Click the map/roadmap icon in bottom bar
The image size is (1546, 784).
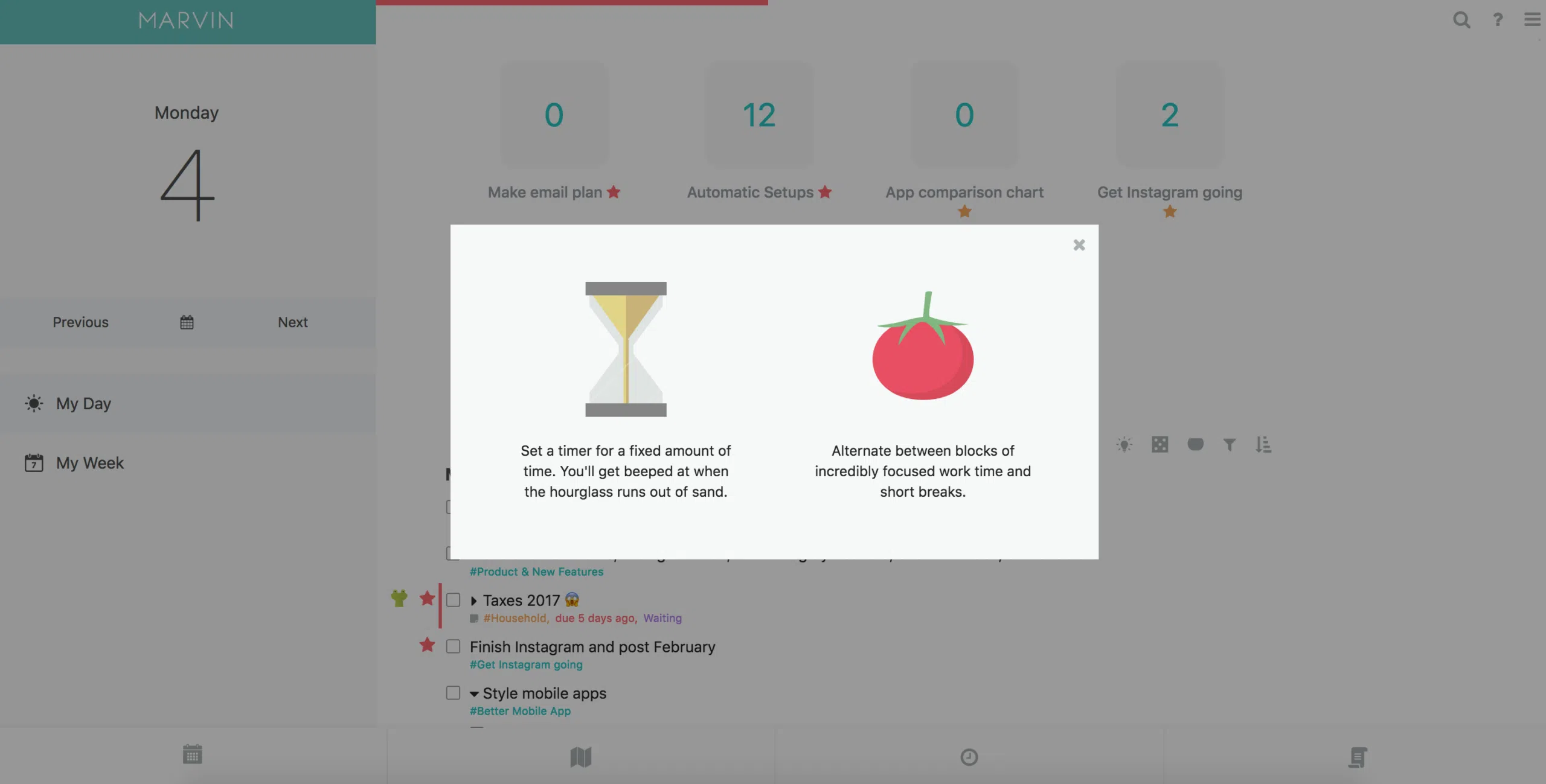(x=580, y=757)
